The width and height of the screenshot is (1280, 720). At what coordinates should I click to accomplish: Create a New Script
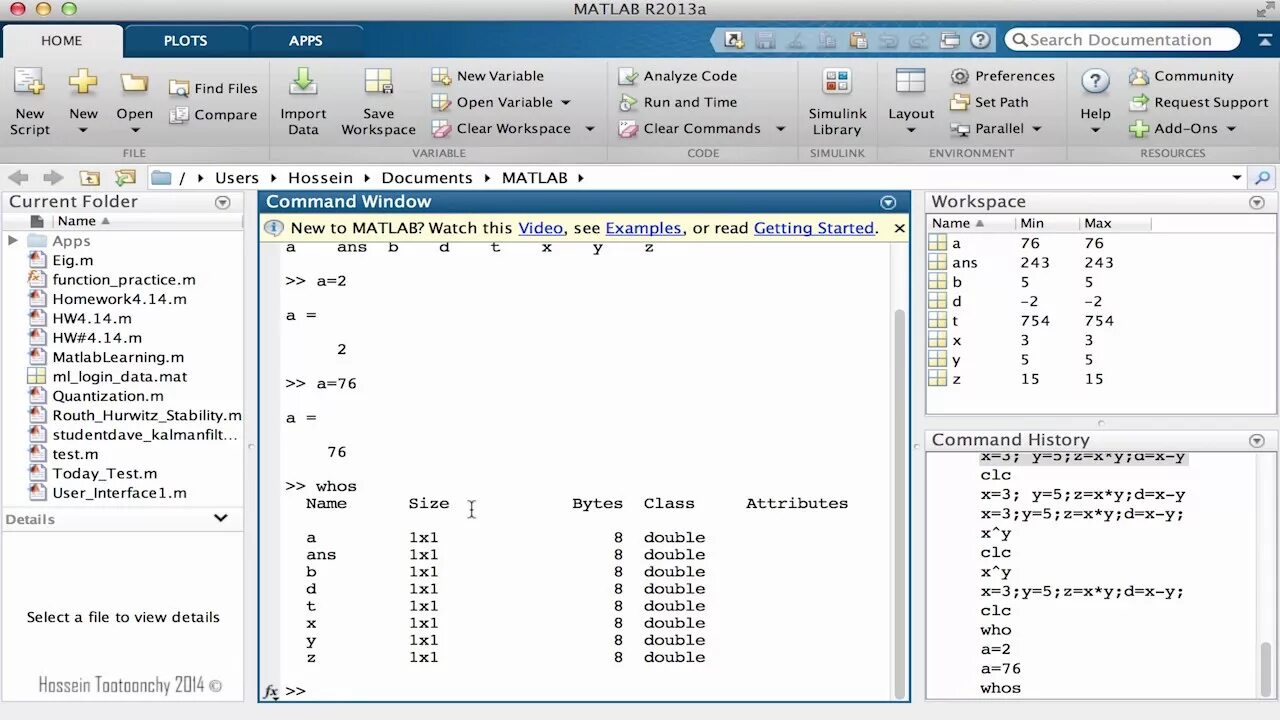(x=29, y=101)
